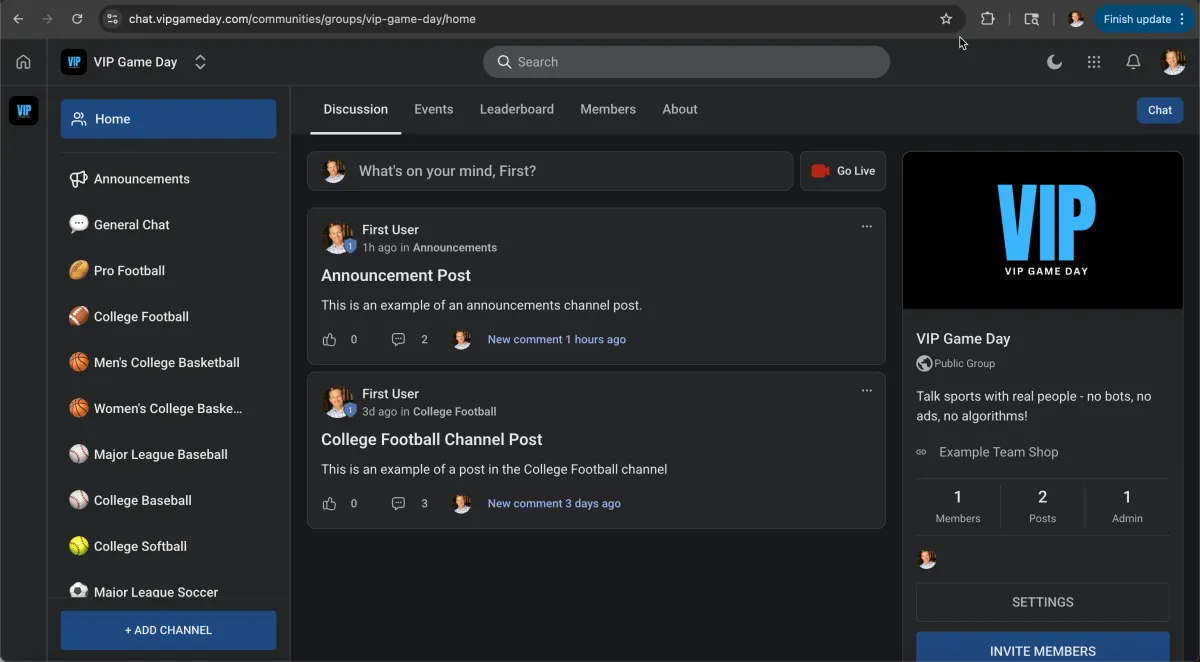Image resolution: width=1200 pixels, height=662 pixels.
Task: Open the apps grid menu
Action: pyautogui.click(x=1094, y=62)
